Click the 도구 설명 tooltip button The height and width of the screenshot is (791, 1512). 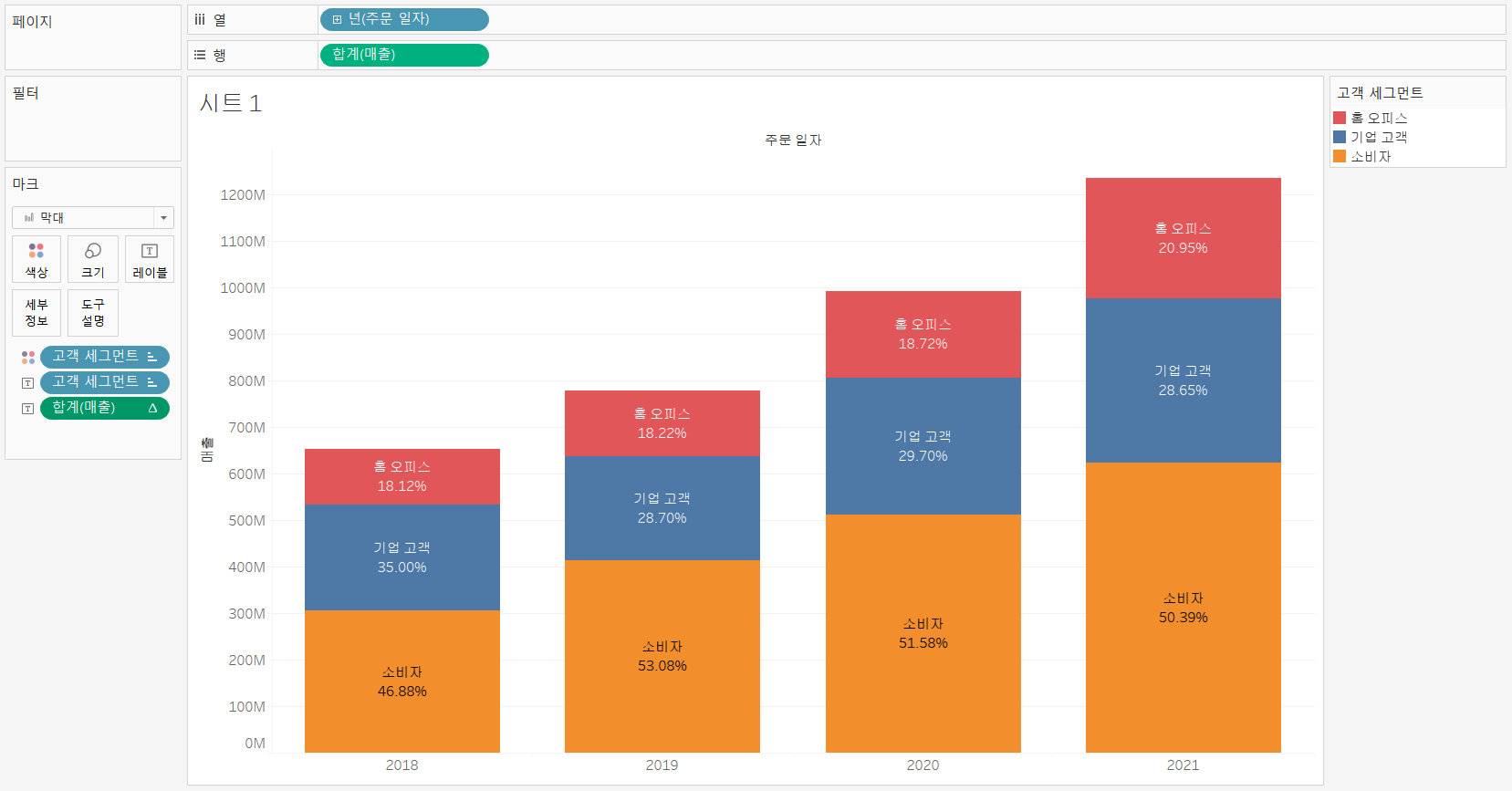click(93, 313)
